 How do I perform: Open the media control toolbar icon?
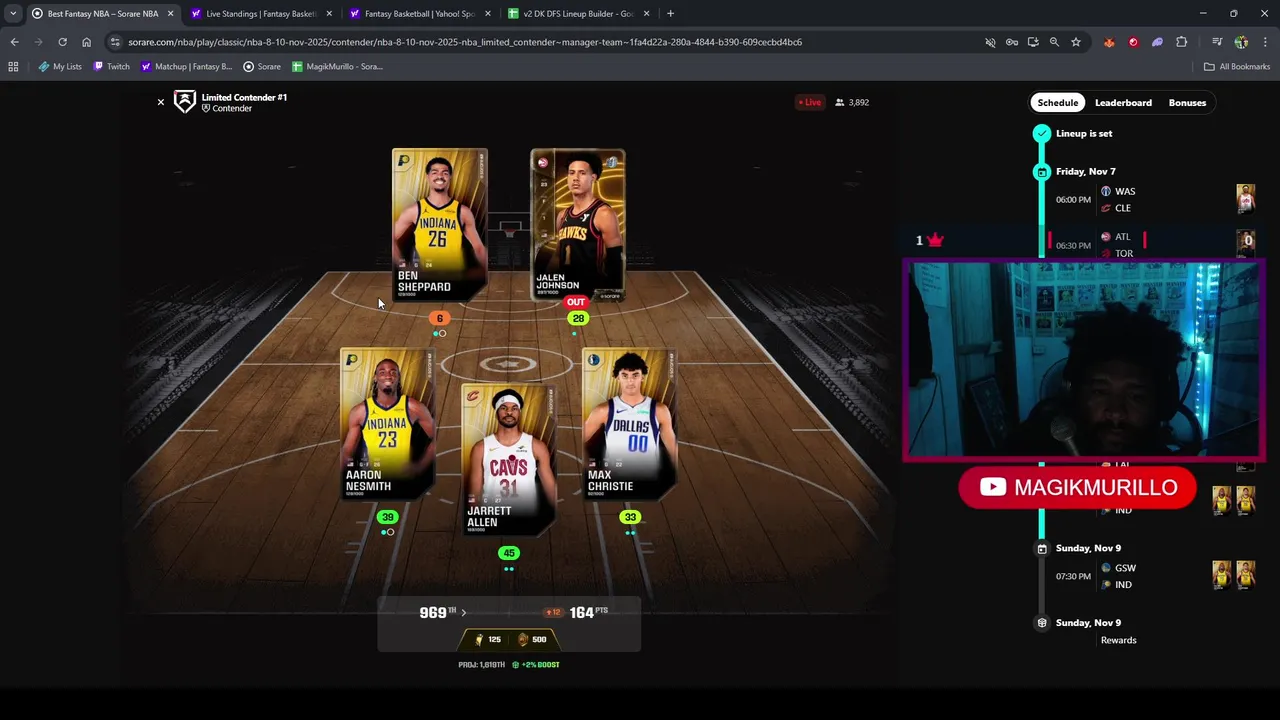point(1217,42)
